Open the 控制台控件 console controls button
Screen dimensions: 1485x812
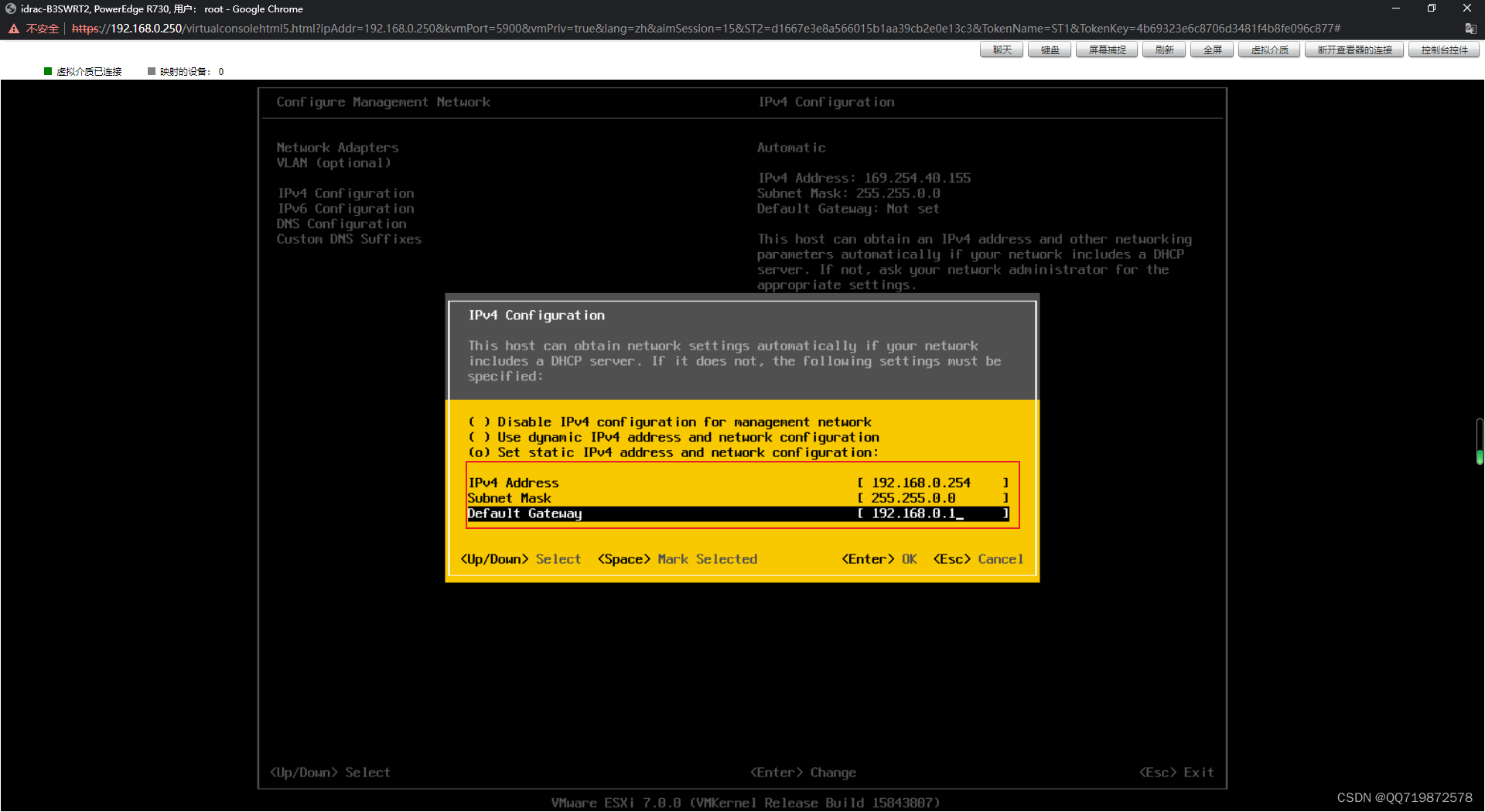tap(1444, 50)
